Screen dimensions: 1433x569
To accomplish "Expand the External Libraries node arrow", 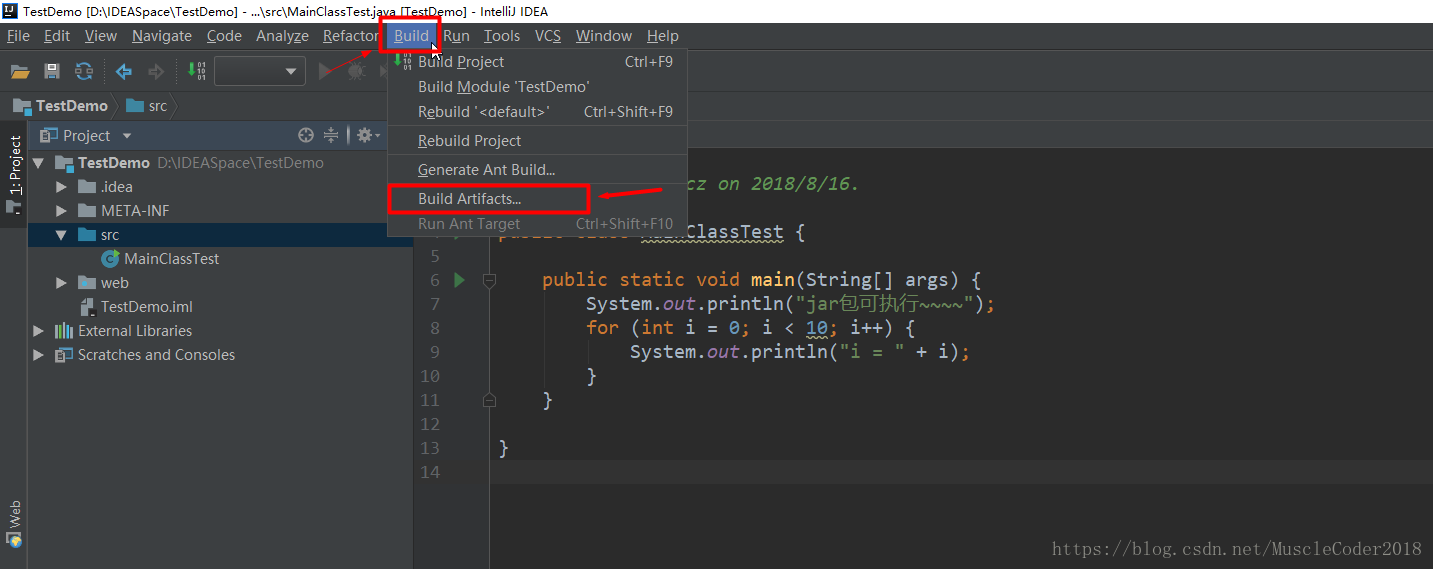I will [38, 331].
